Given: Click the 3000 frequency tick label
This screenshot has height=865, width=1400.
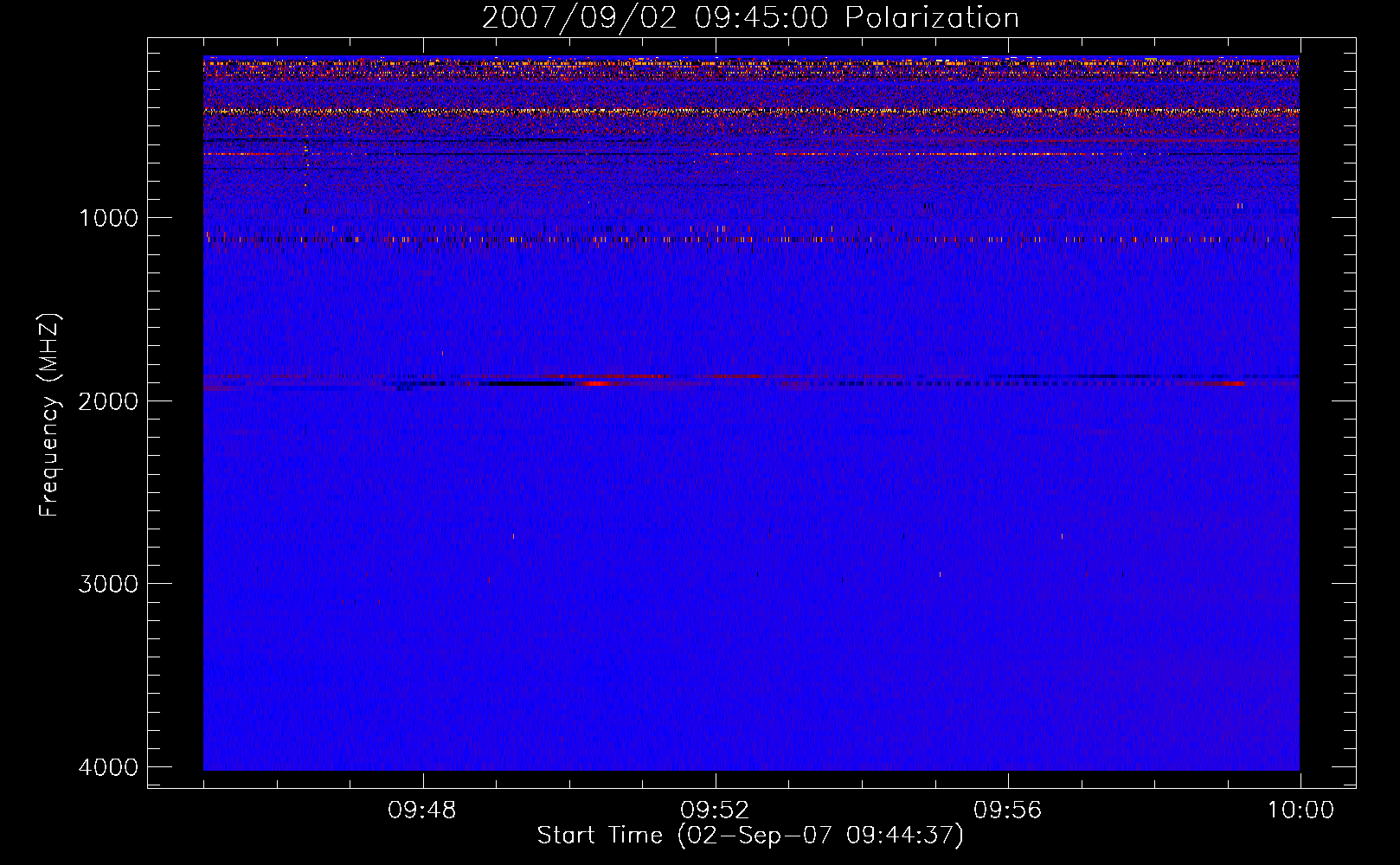Looking at the screenshot, I should tap(108, 583).
